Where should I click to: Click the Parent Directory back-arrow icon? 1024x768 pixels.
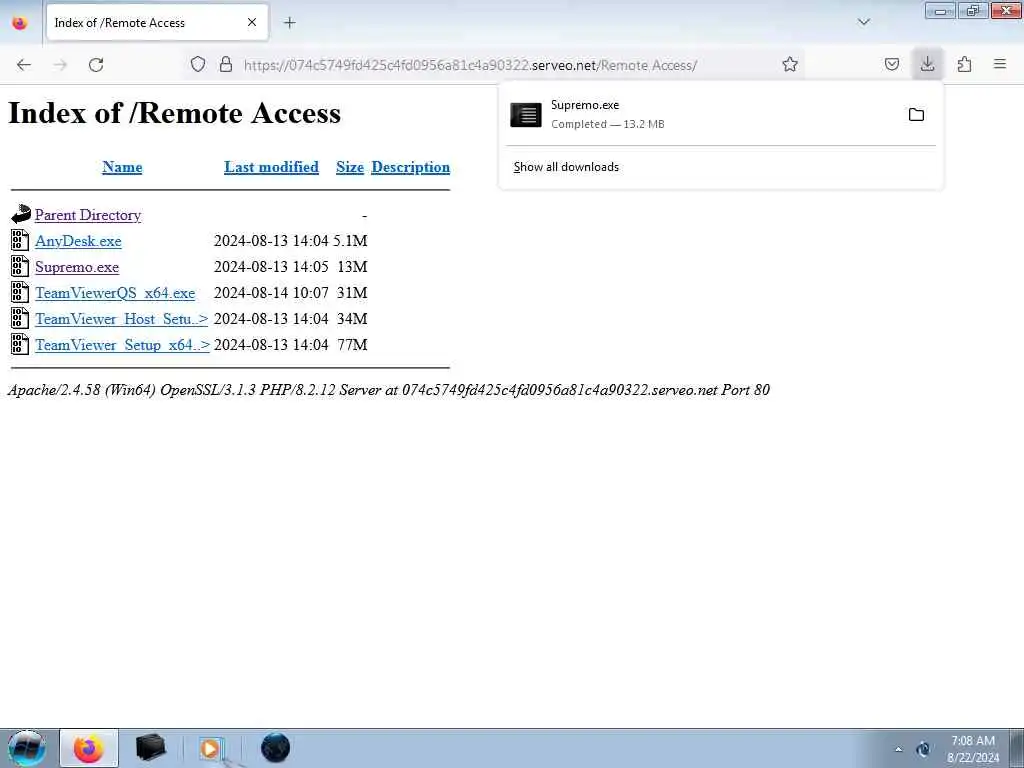[21, 214]
